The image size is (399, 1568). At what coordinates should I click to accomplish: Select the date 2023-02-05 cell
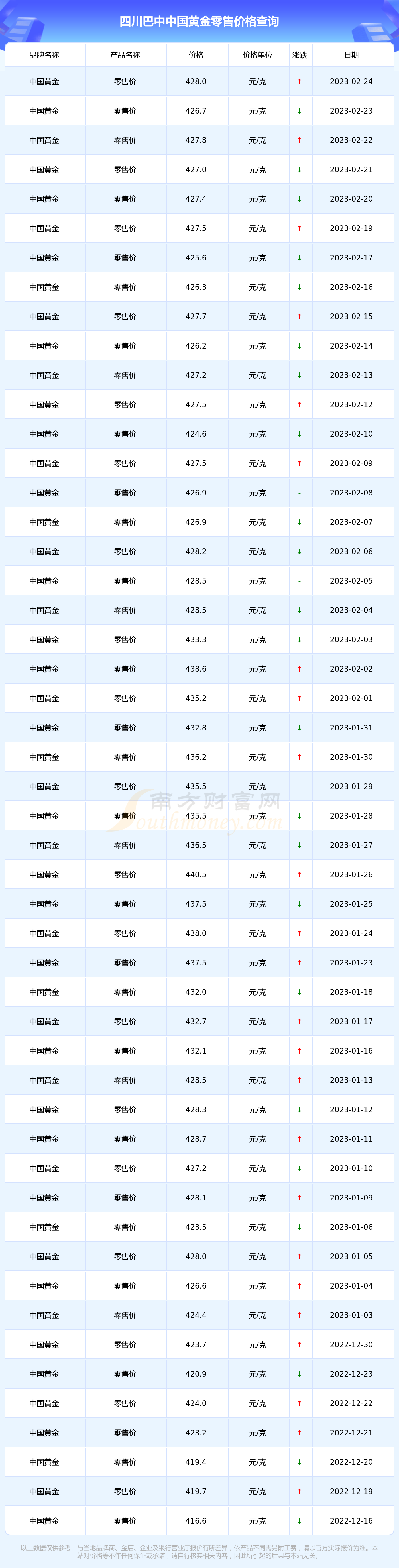(352, 581)
